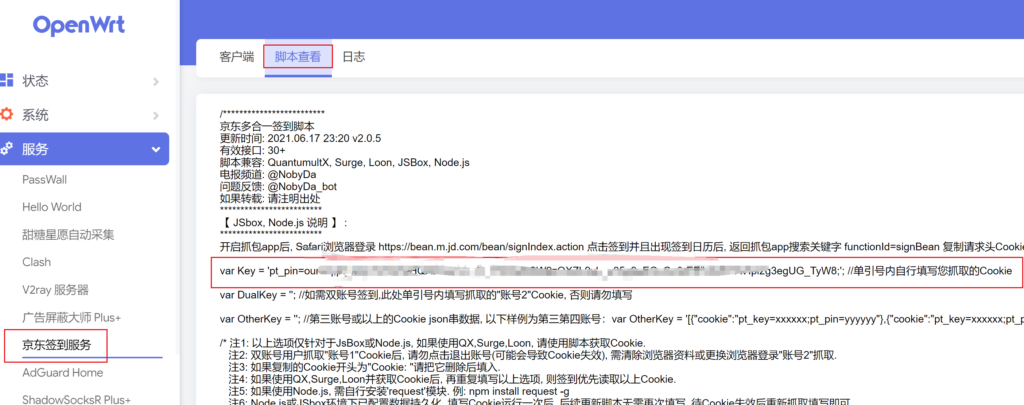The width and height of the screenshot is (1024, 405).
Task: Click the 有效接口: 30+ line
Action: pos(253,150)
